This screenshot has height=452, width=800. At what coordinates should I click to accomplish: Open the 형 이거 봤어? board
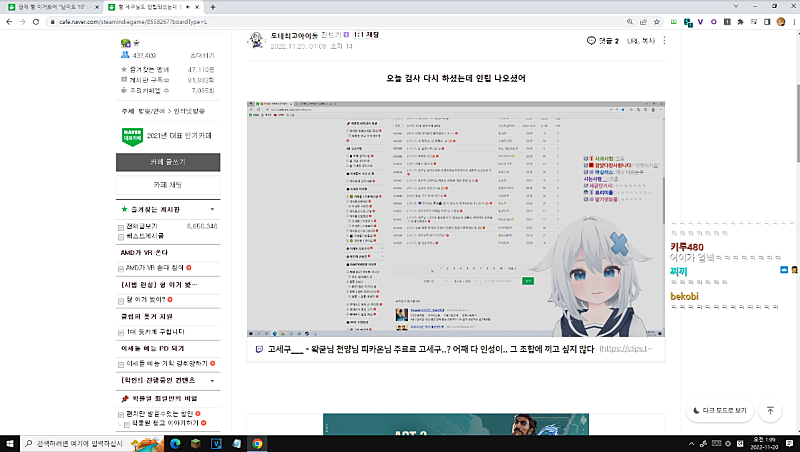(x=146, y=299)
